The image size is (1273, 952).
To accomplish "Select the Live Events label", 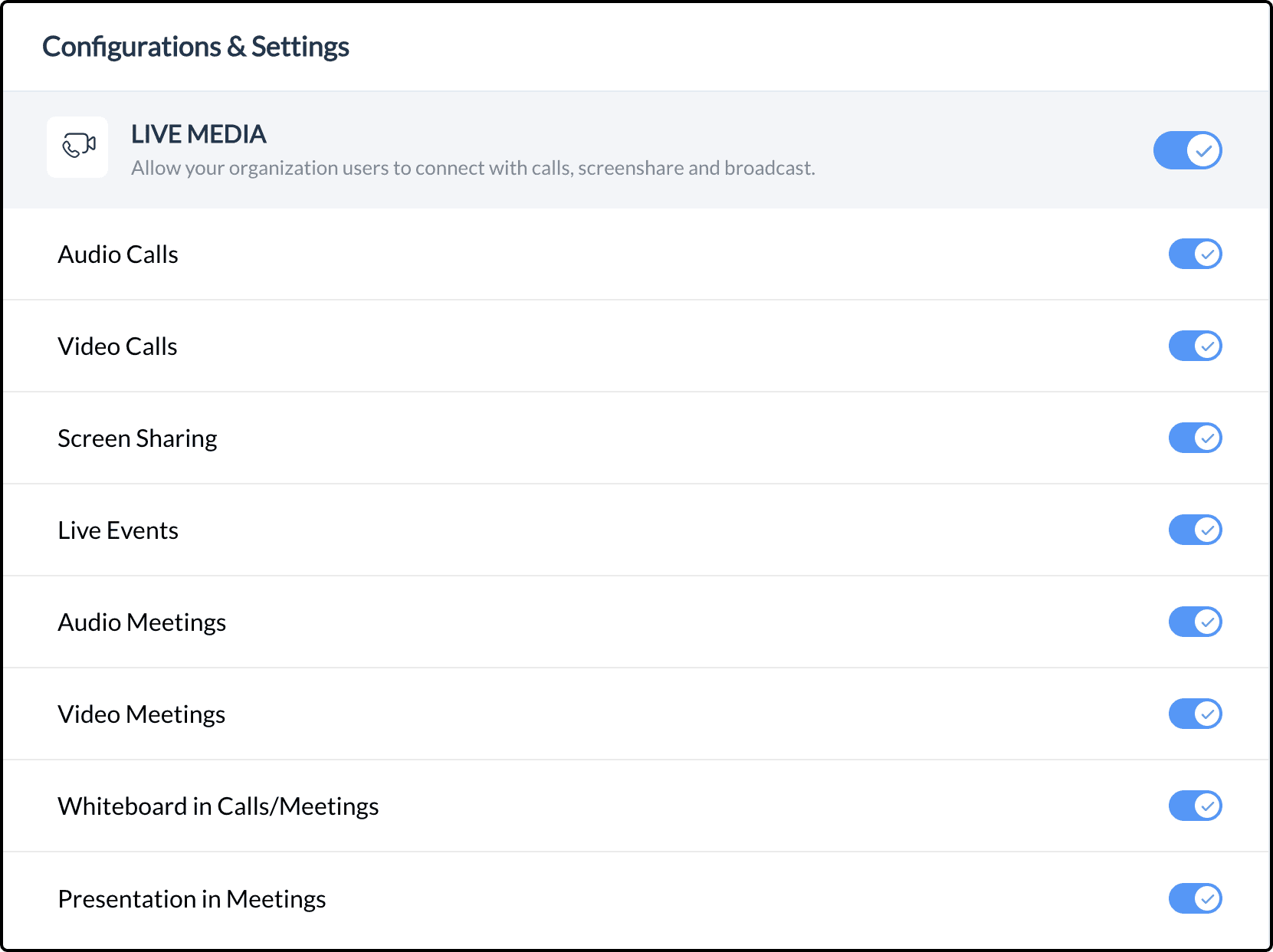I will [118, 530].
